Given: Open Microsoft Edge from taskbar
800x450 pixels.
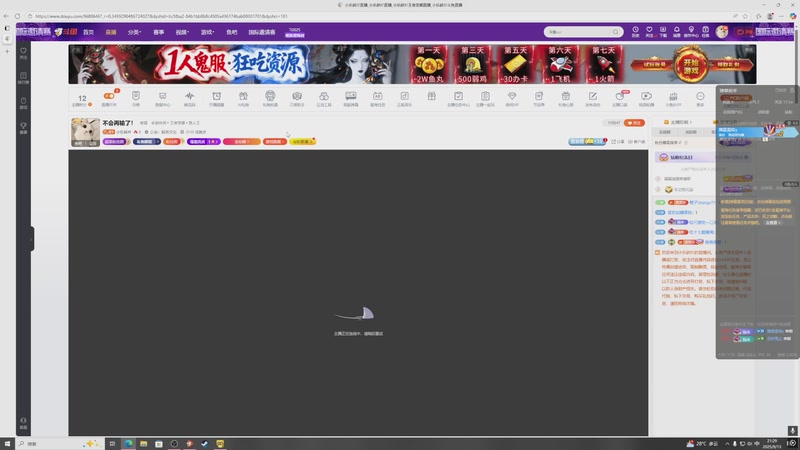Looking at the screenshot, I should 128,443.
